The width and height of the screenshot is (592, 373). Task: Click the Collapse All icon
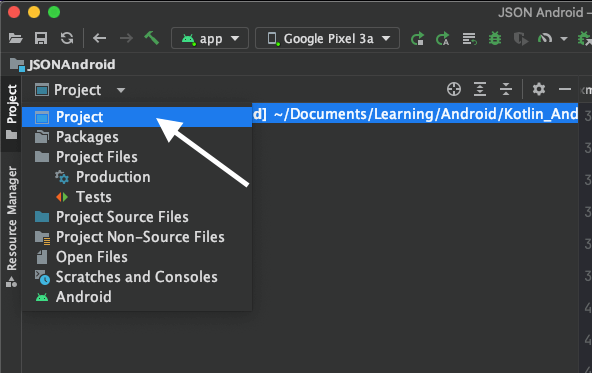tap(506, 89)
